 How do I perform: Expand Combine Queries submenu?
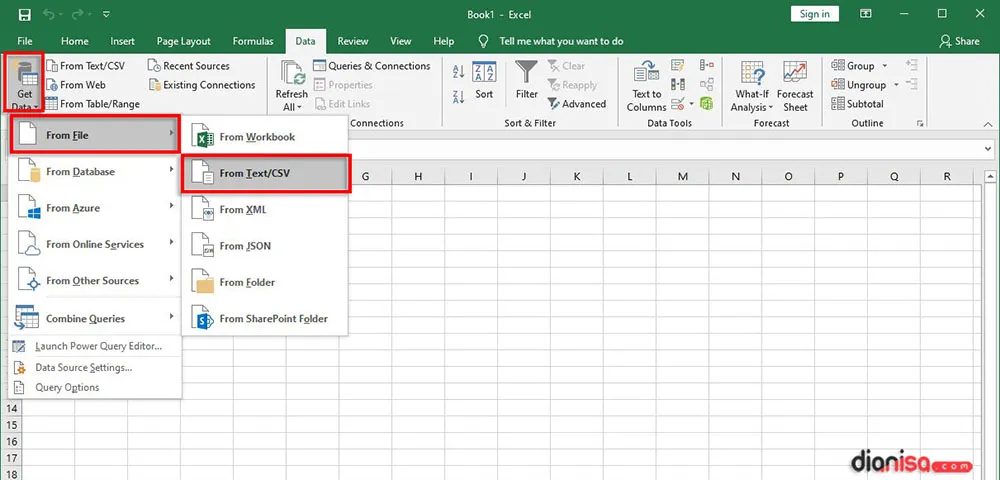point(94,318)
